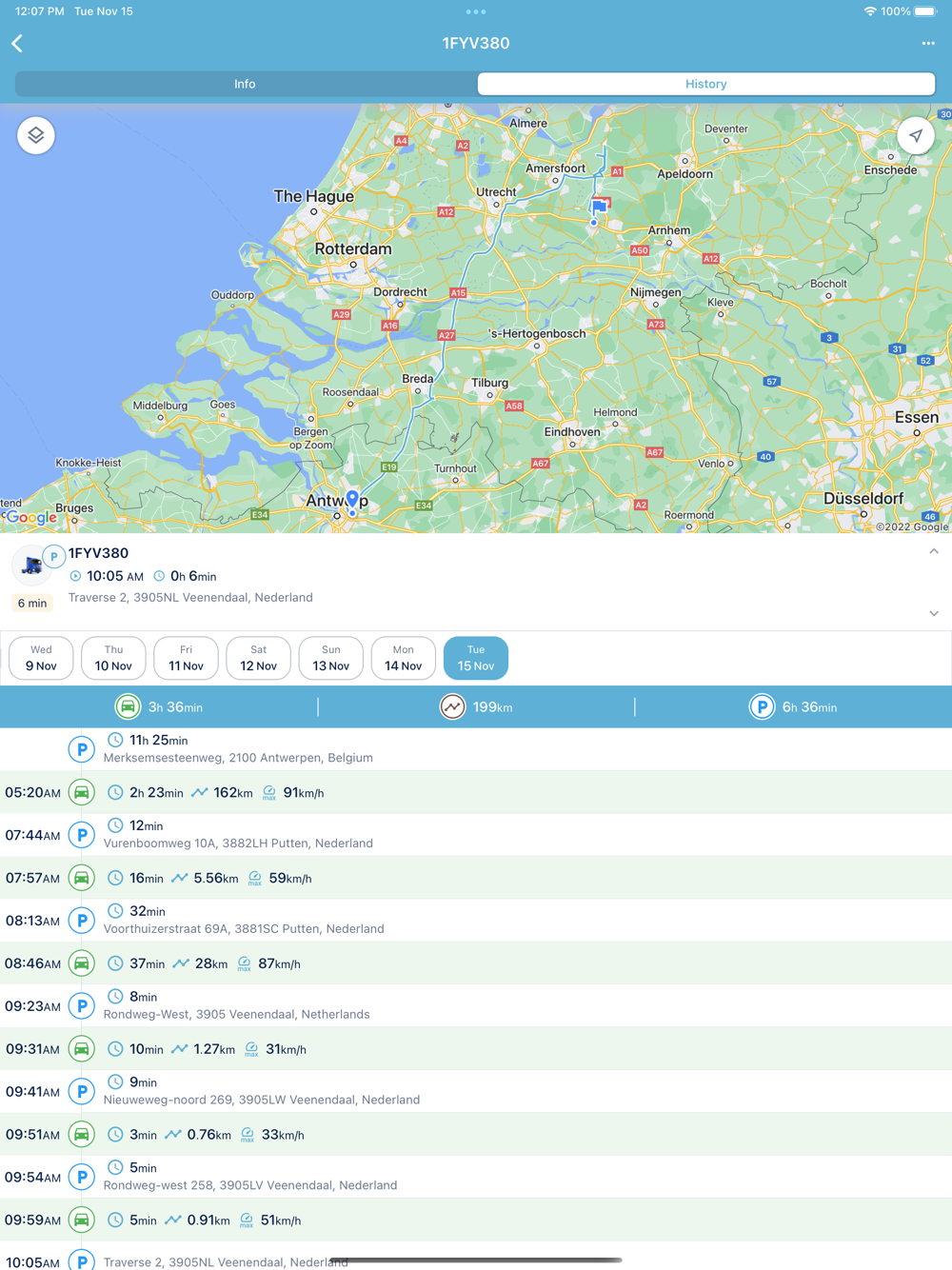Tap the 08:13AM parking icon
This screenshot has height=1270, width=952.
(82, 921)
